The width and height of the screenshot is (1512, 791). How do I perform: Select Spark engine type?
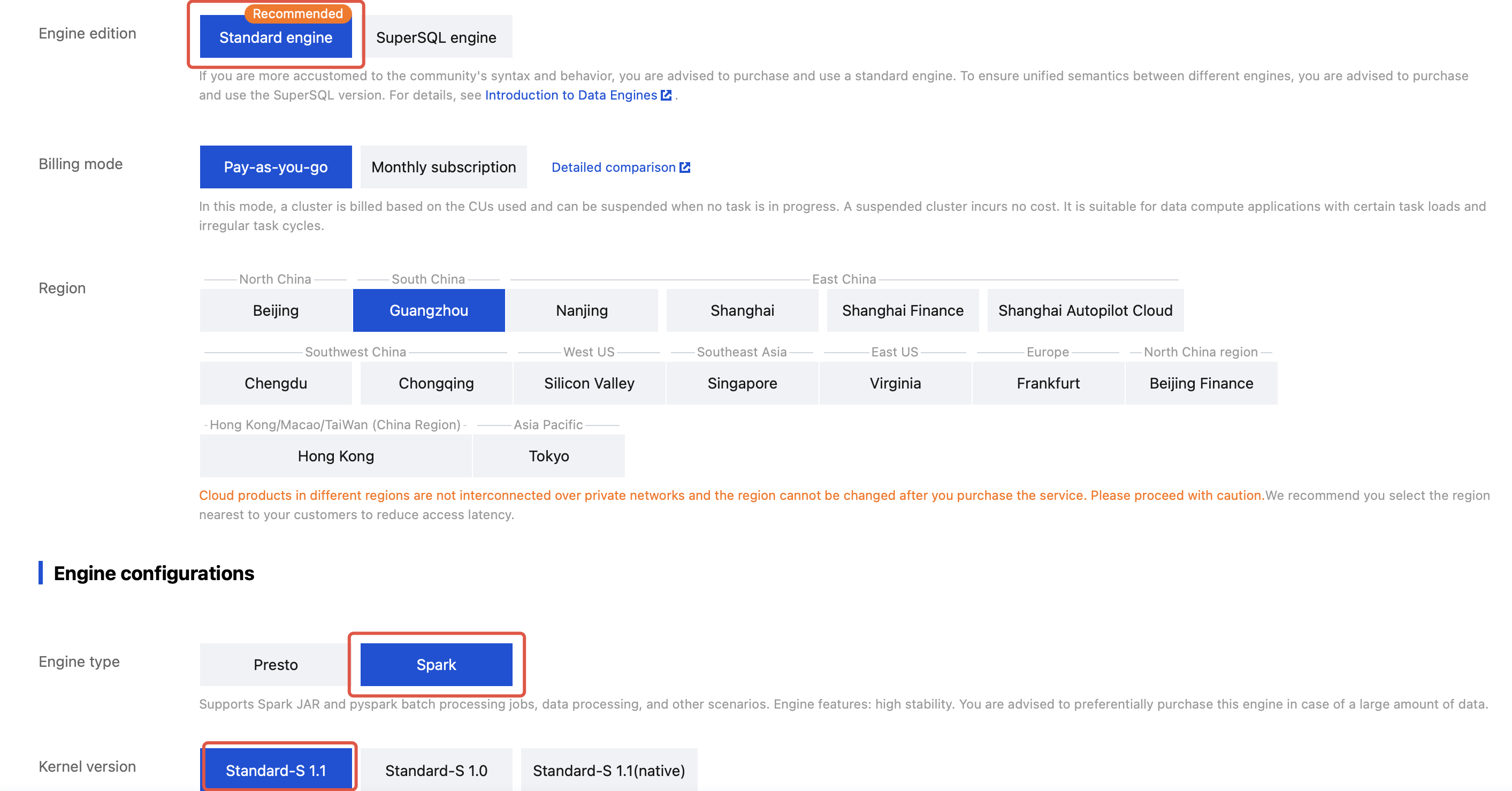point(436,664)
